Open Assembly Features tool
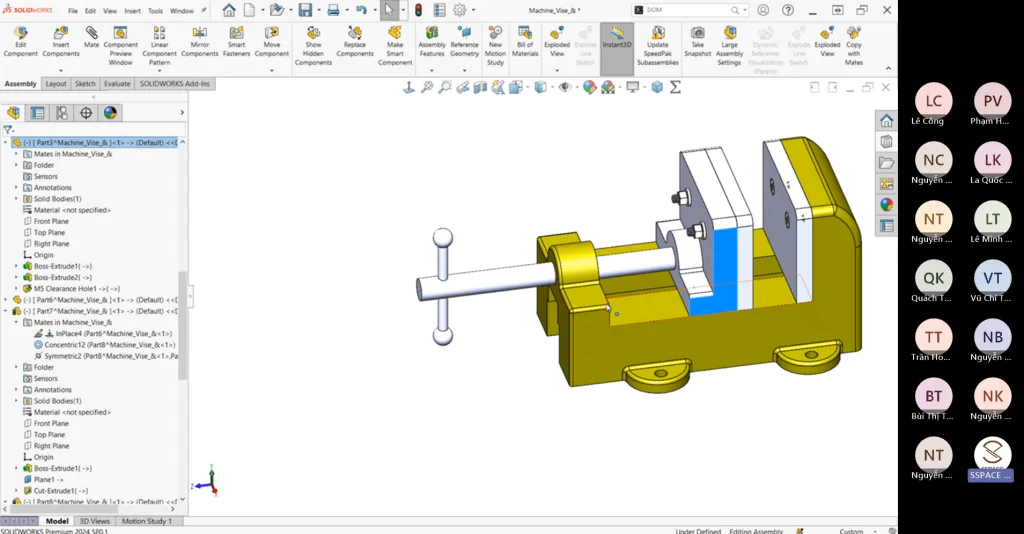This screenshot has width=1024, height=534. 432,42
